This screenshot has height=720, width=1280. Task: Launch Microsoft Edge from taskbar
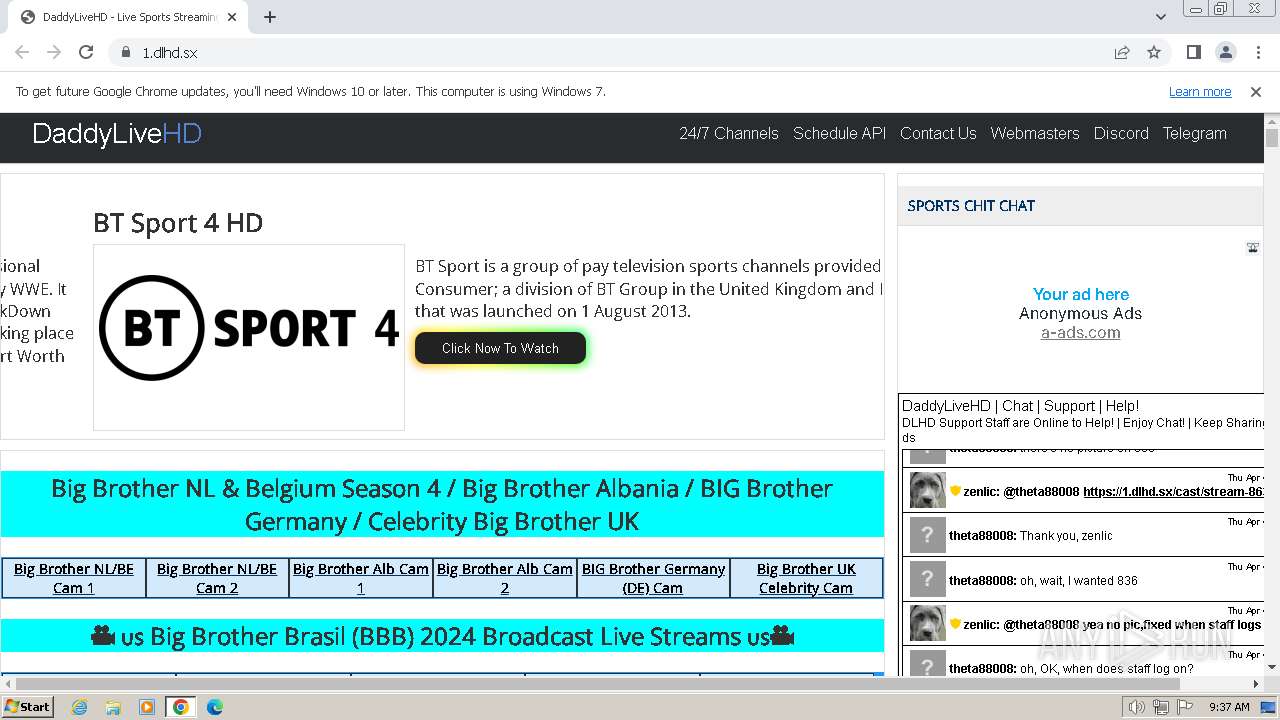pyautogui.click(x=214, y=707)
